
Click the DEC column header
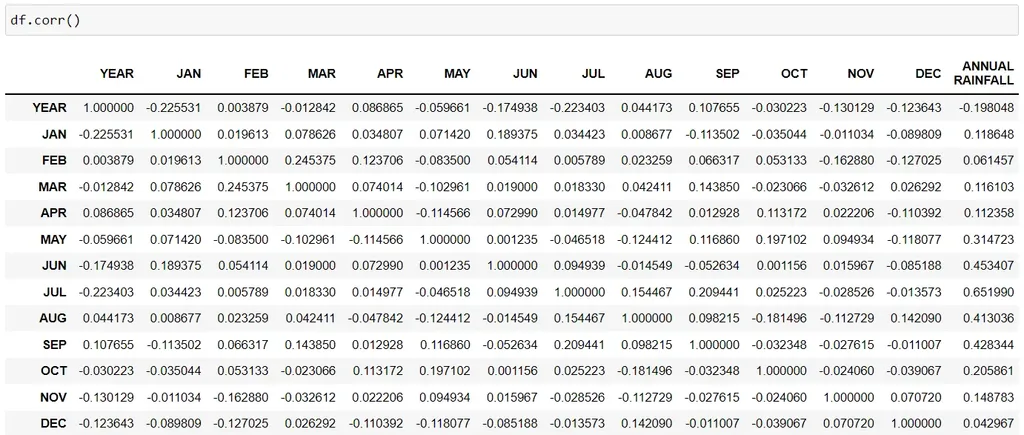coord(927,74)
